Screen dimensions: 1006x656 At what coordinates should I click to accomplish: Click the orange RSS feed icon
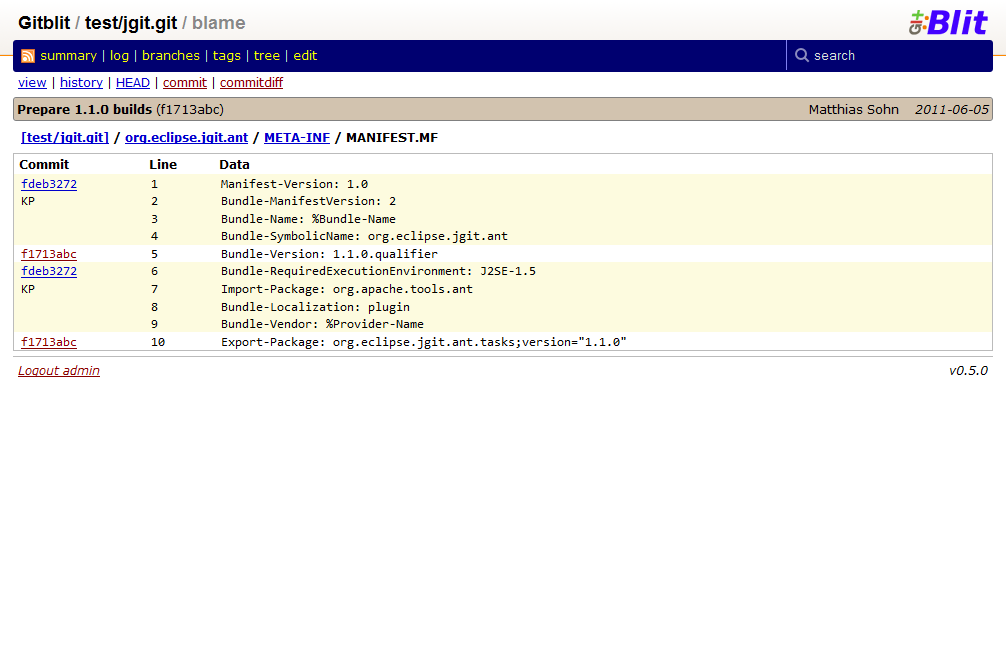[28, 56]
